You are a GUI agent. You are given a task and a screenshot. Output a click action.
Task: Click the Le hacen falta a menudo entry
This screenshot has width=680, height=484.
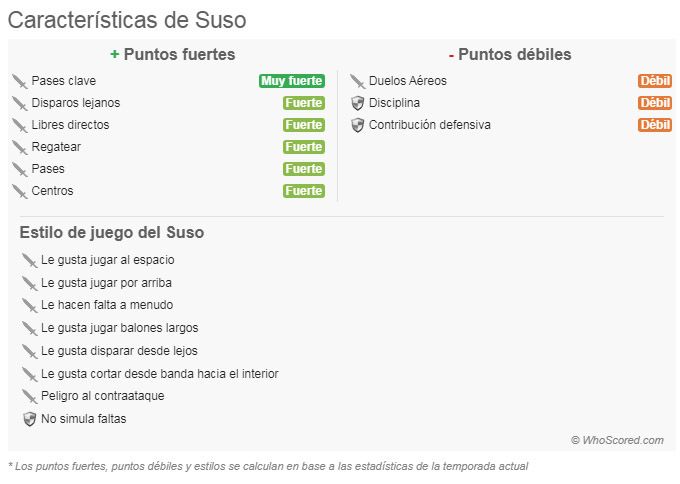point(107,305)
